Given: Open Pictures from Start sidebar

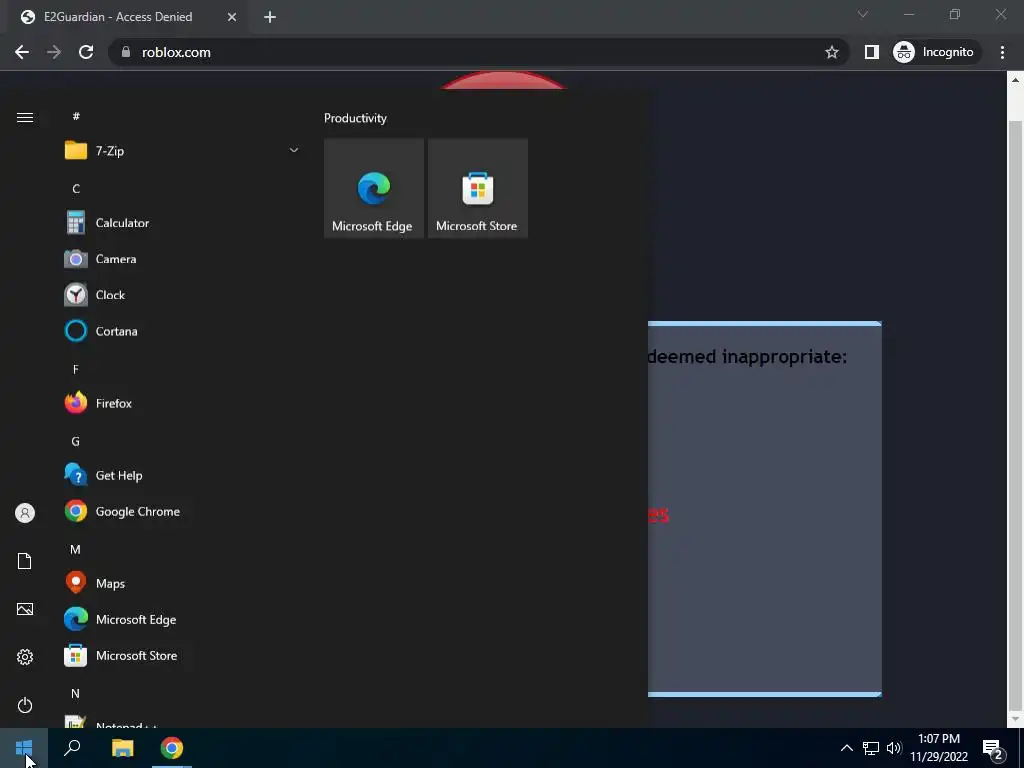Looking at the screenshot, I should [25, 609].
